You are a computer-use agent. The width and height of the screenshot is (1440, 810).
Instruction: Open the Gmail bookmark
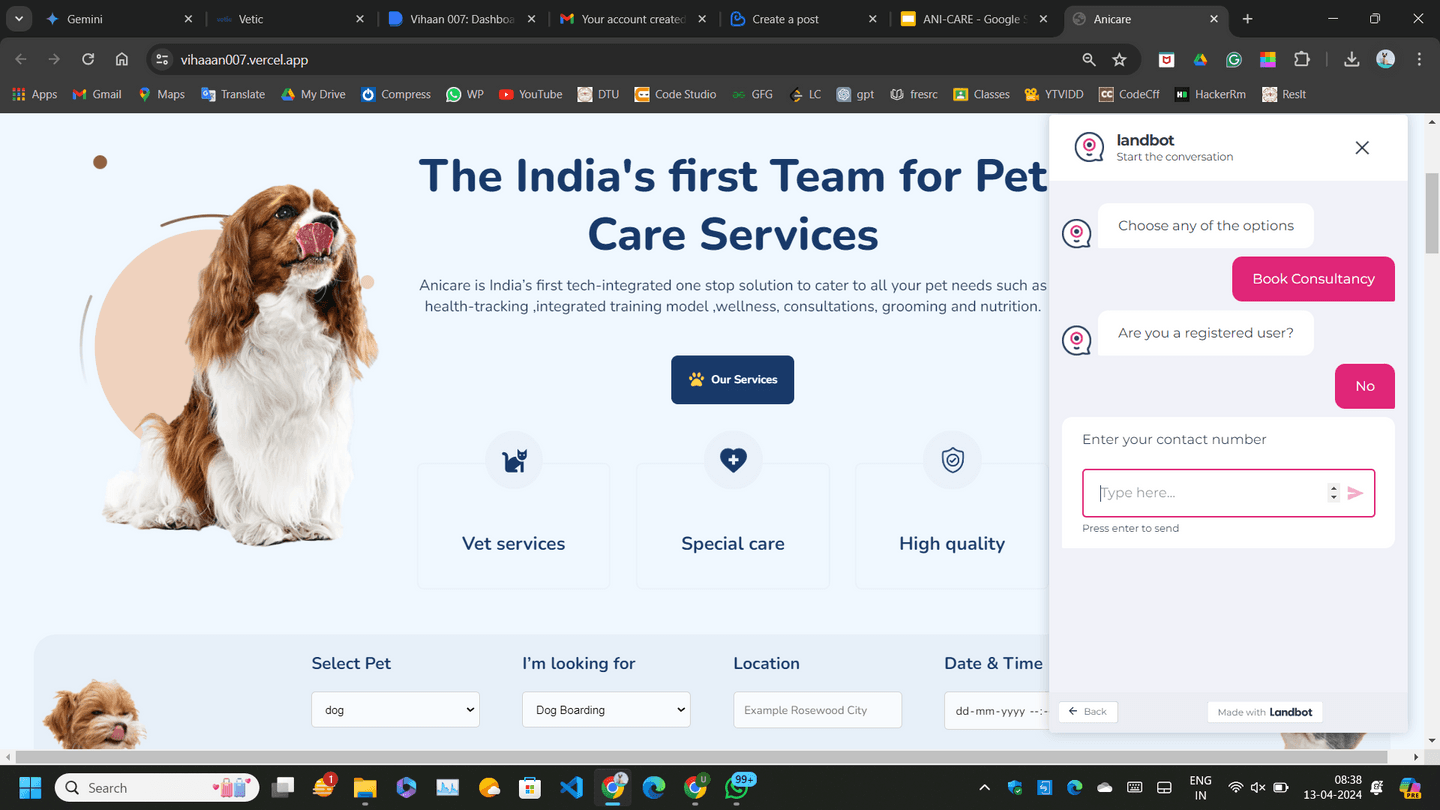click(97, 94)
